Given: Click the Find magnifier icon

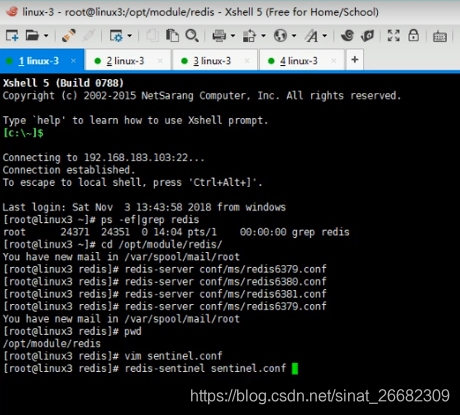Looking at the screenshot, I should click(192, 35).
